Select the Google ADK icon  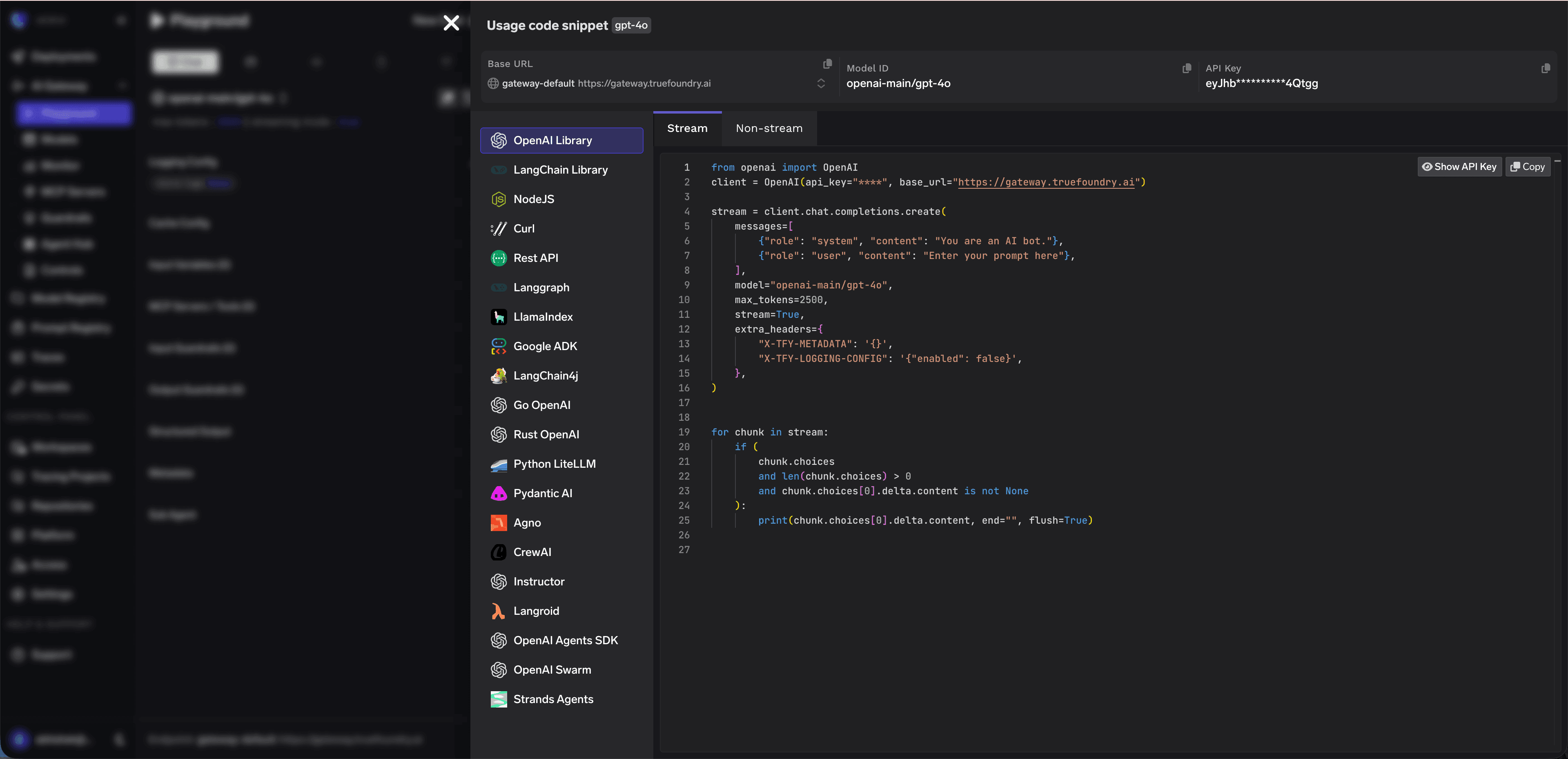pyautogui.click(x=499, y=346)
